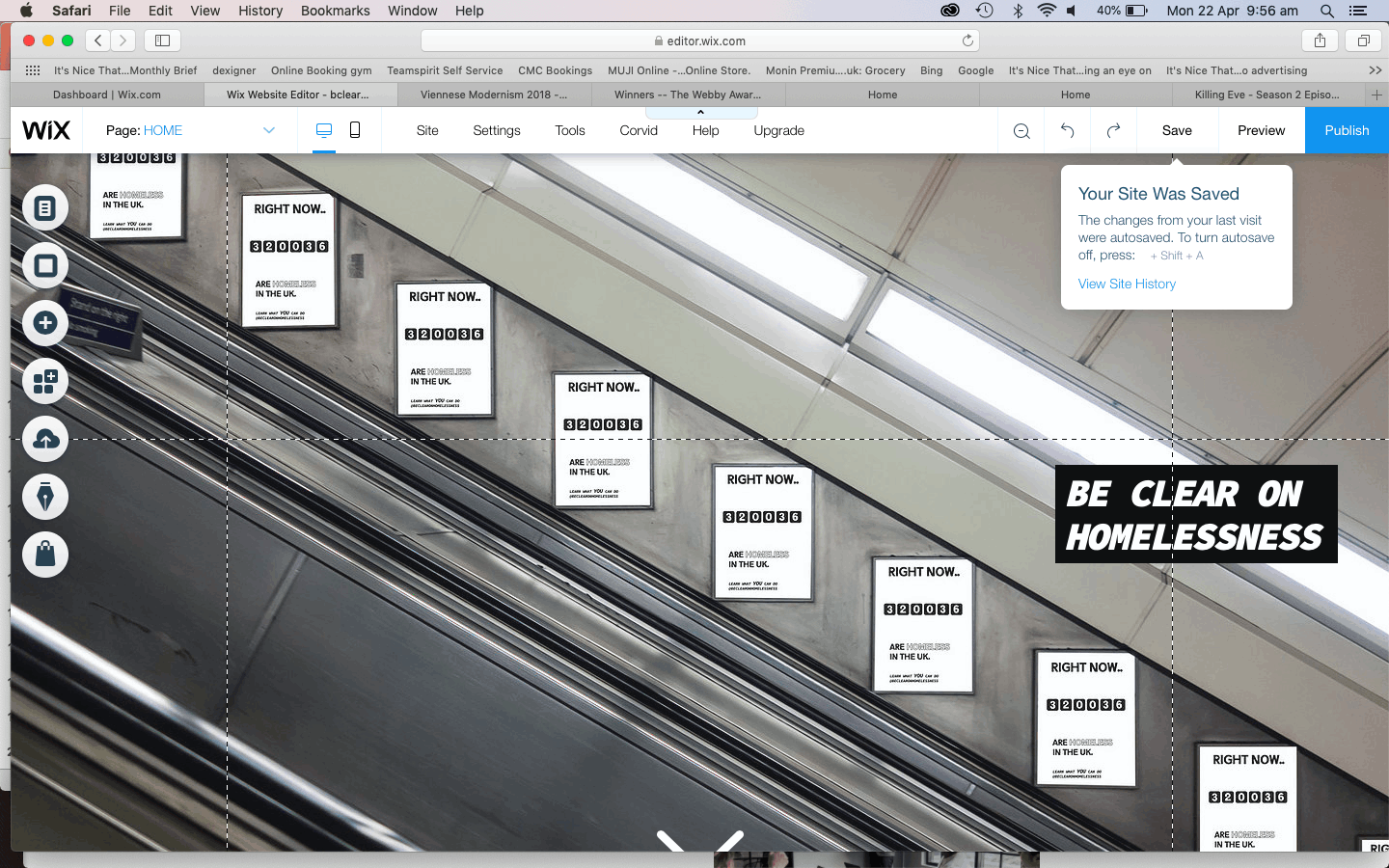Image resolution: width=1389 pixels, height=868 pixels.
Task: Click the Wix logo
Action: 46,130
